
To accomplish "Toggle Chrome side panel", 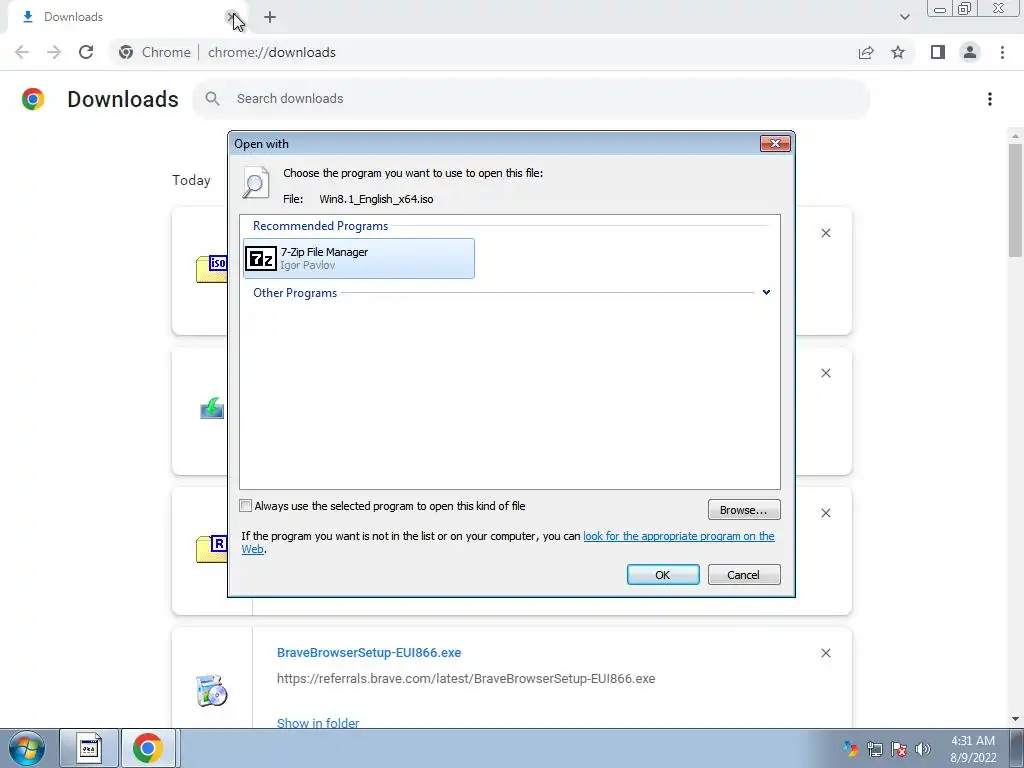I will tap(938, 52).
